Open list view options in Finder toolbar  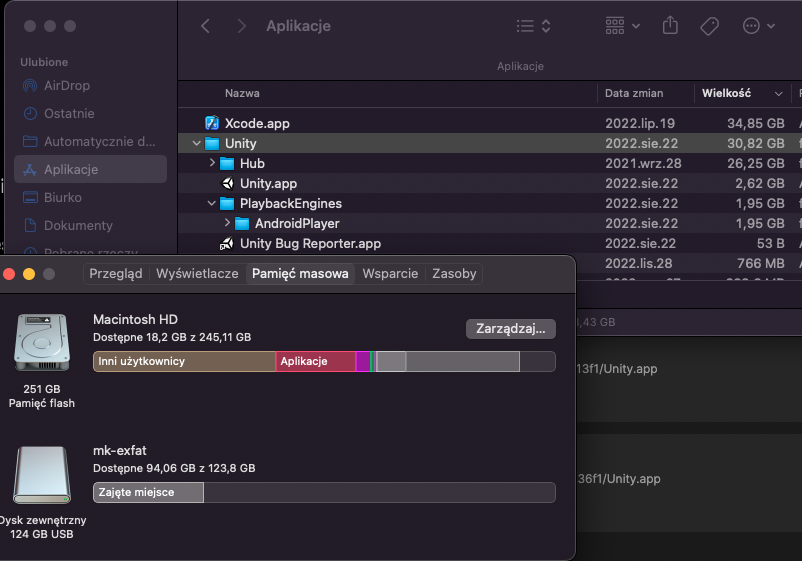tap(533, 26)
